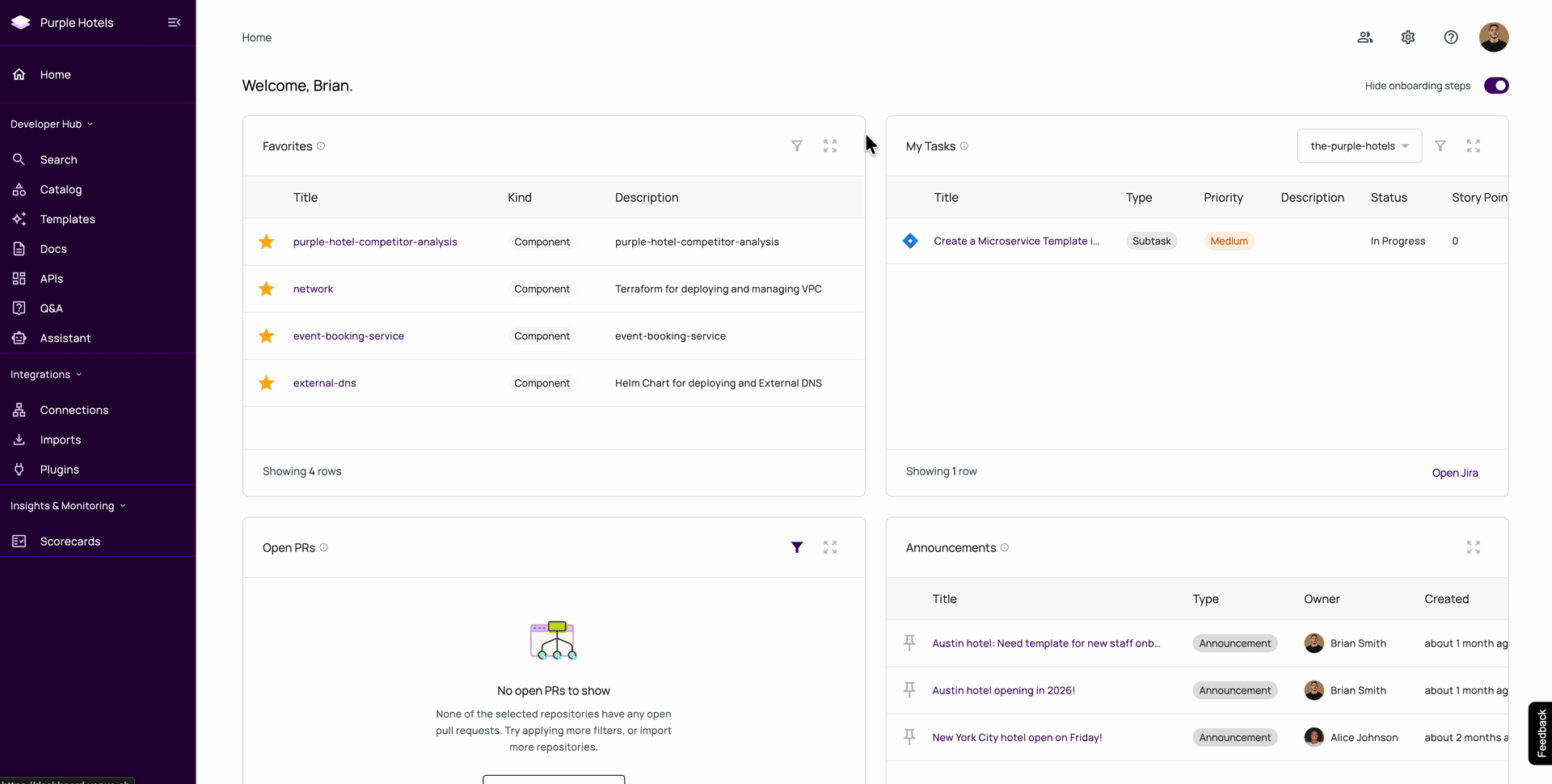Collapse the sidebar menu icon
Image resolution: width=1552 pixels, height=784 pixels.
174,23
